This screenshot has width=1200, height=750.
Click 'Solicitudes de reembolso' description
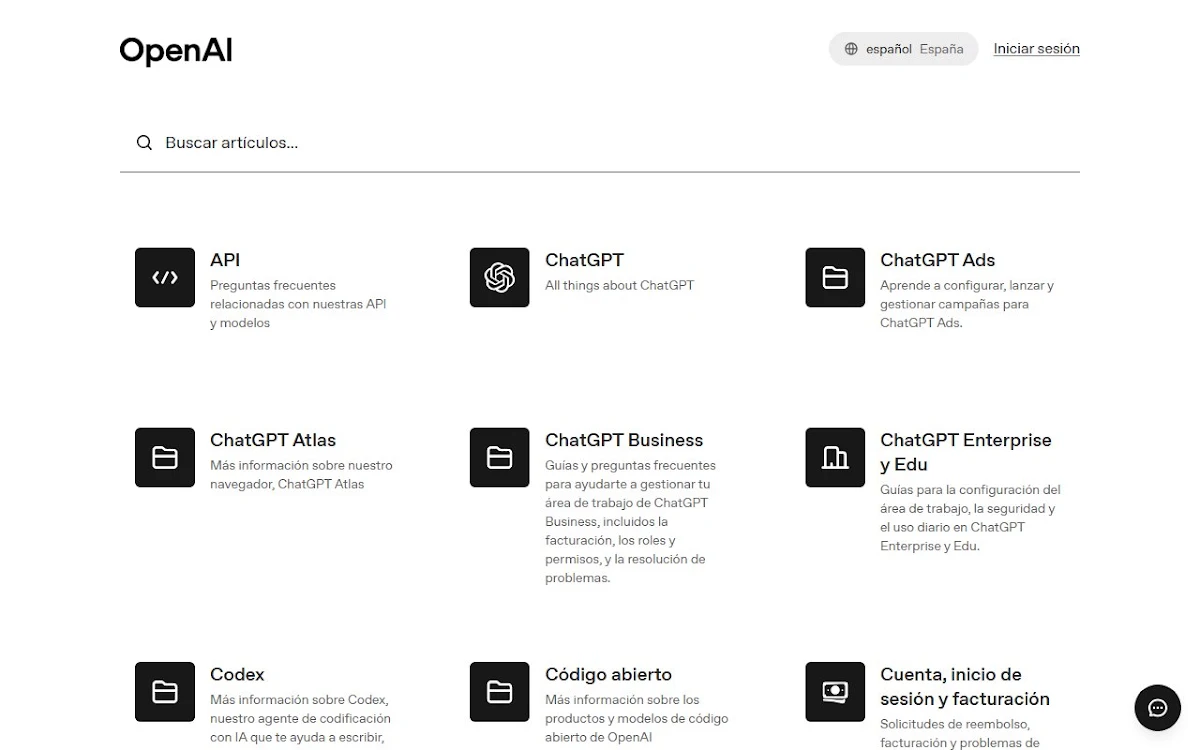tap(960, 733)
